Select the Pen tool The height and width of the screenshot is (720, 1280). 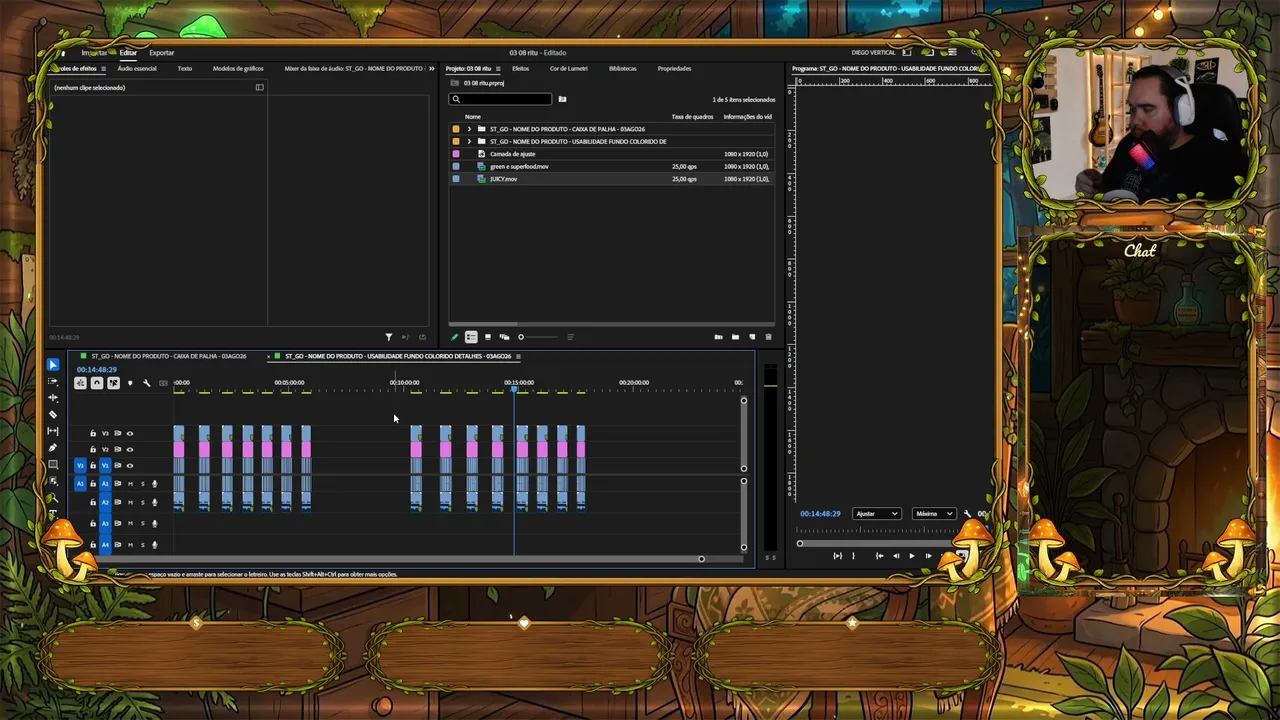[53, 448]
